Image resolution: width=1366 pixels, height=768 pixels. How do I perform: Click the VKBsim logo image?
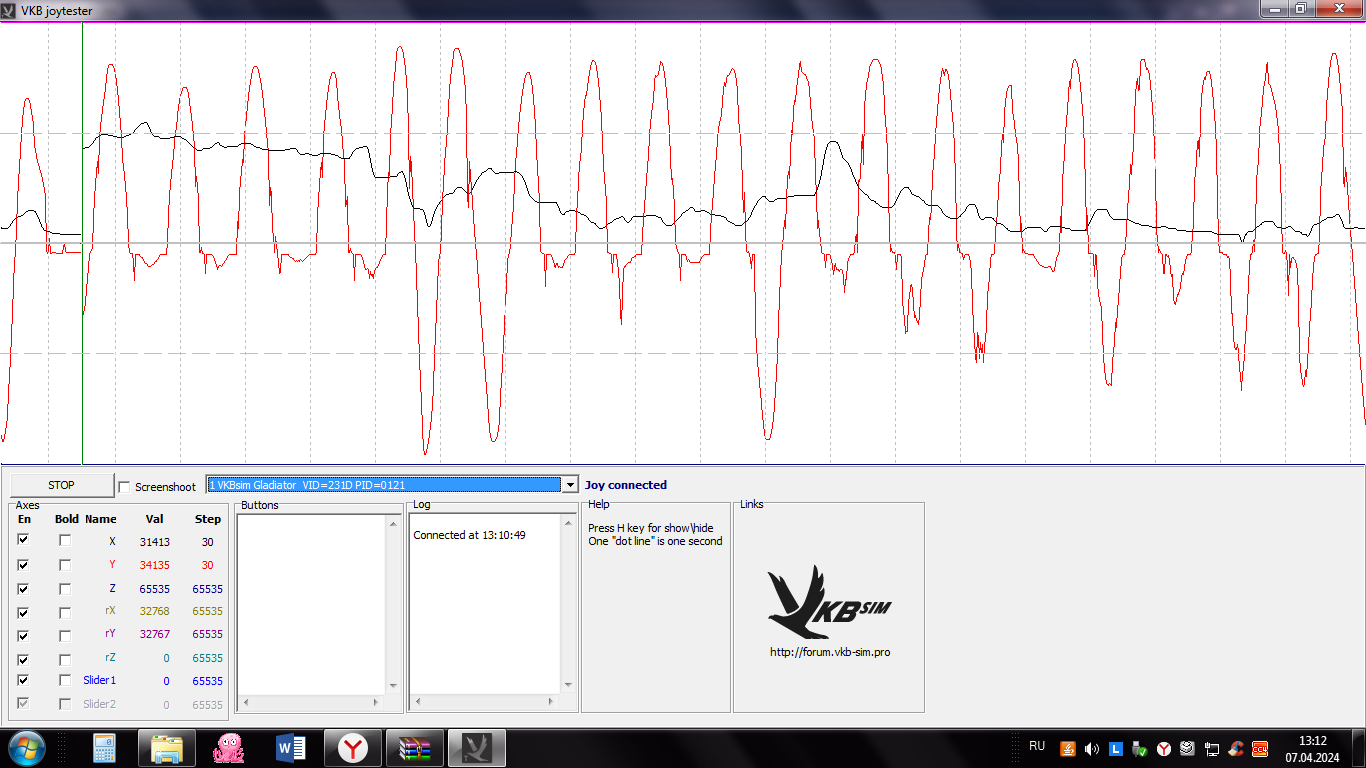tap(829, 603)
